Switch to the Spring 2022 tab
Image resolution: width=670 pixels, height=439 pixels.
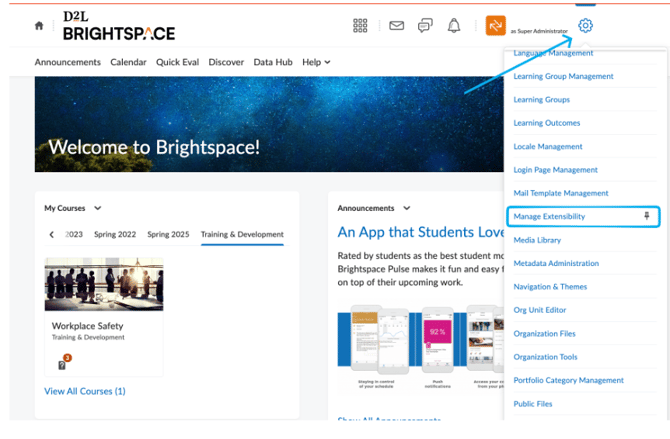115,234
